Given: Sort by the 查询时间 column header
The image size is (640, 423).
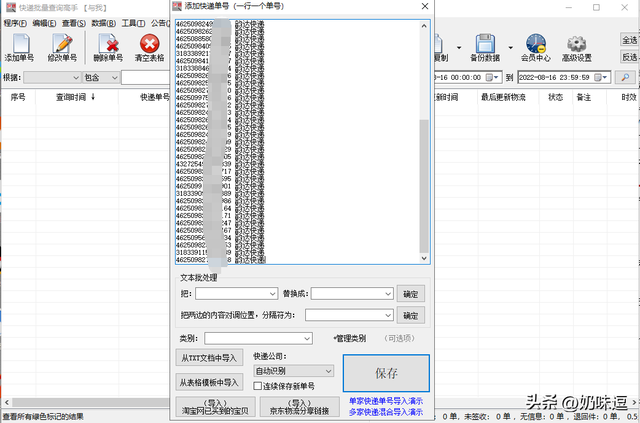Looking at the screenshot, I should coord(75,97).
